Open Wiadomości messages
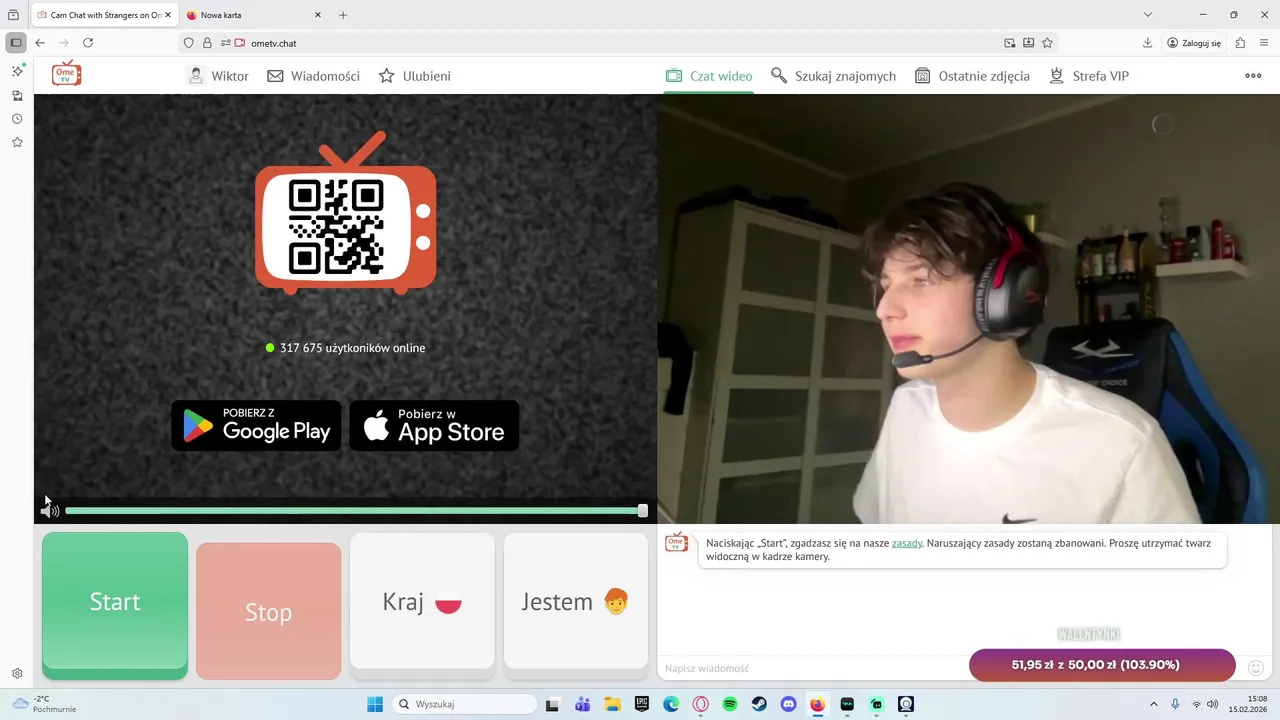 [313, 76]
